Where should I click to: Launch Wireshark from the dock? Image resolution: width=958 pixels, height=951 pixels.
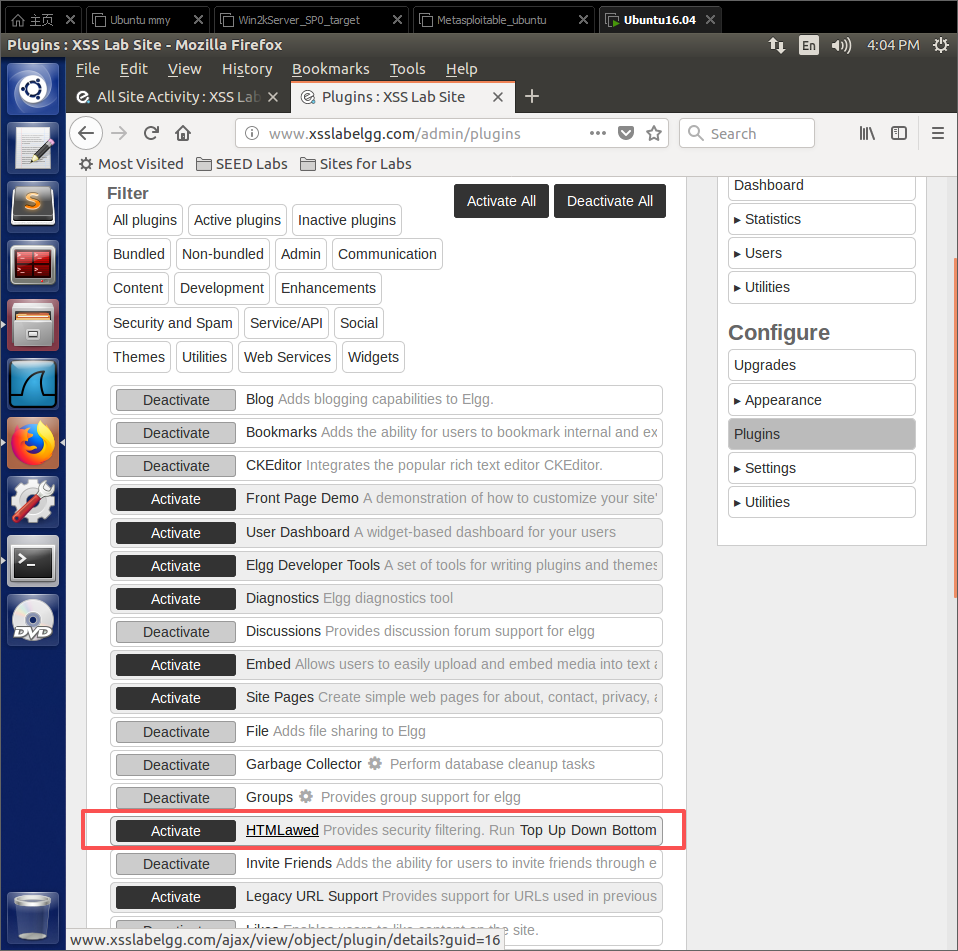click(33, 384)
